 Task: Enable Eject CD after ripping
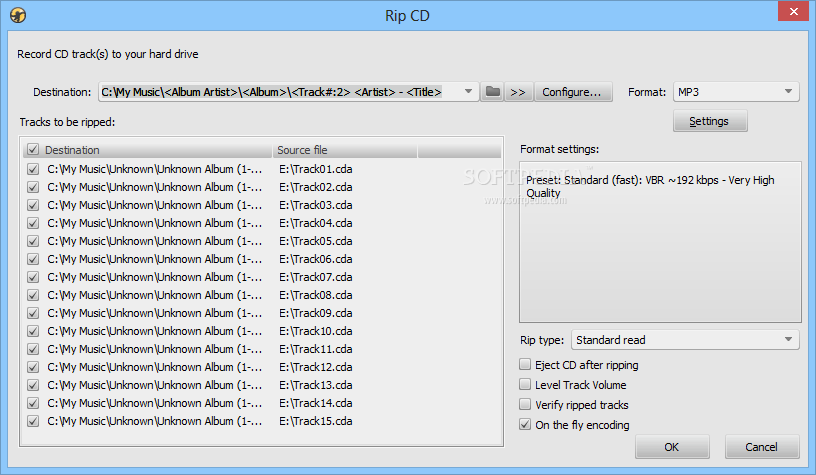pos(525,364)
